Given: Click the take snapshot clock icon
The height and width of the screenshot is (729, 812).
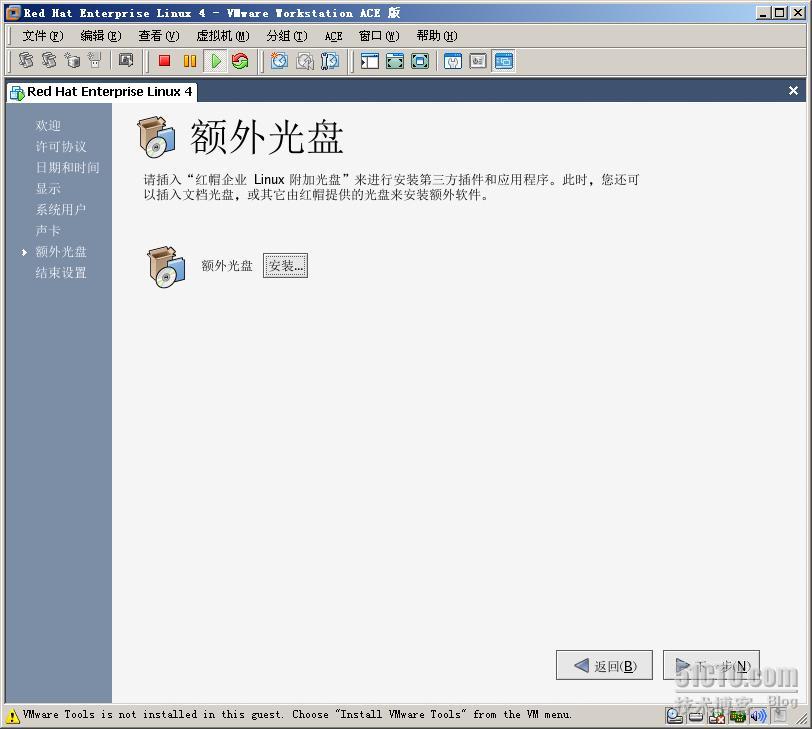Looking at the screenshot, I should pos(279,61).
